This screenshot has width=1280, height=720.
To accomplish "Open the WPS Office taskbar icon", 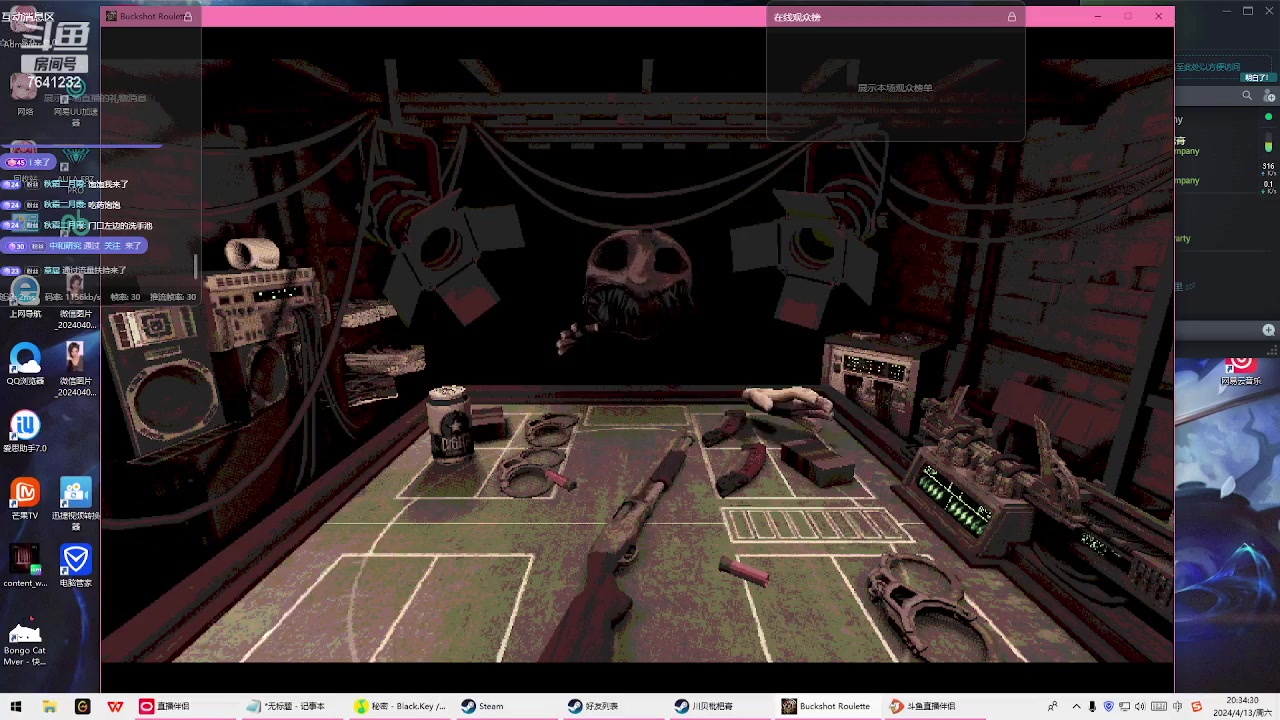I will click(x=115, y=706).
